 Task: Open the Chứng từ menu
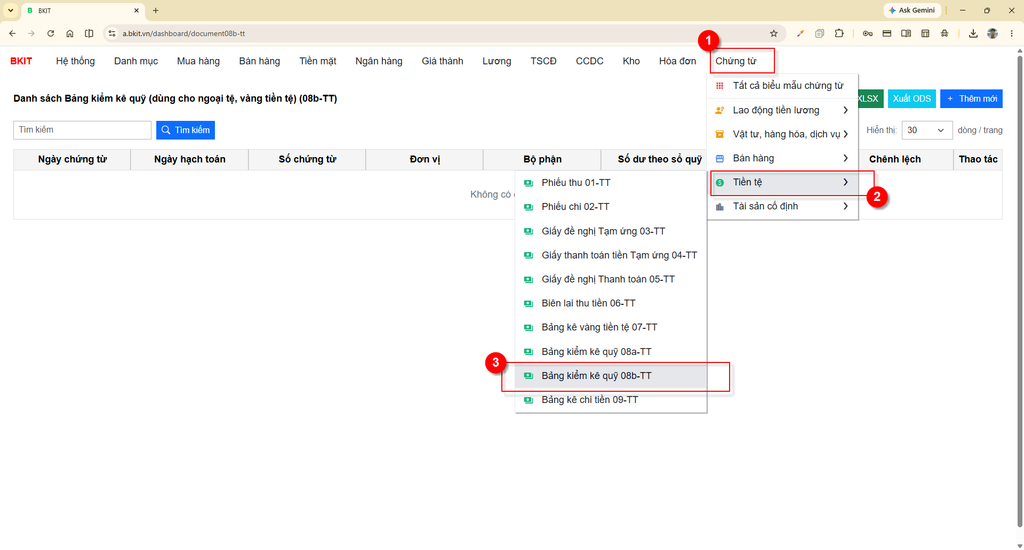click(x=735, y=61)
